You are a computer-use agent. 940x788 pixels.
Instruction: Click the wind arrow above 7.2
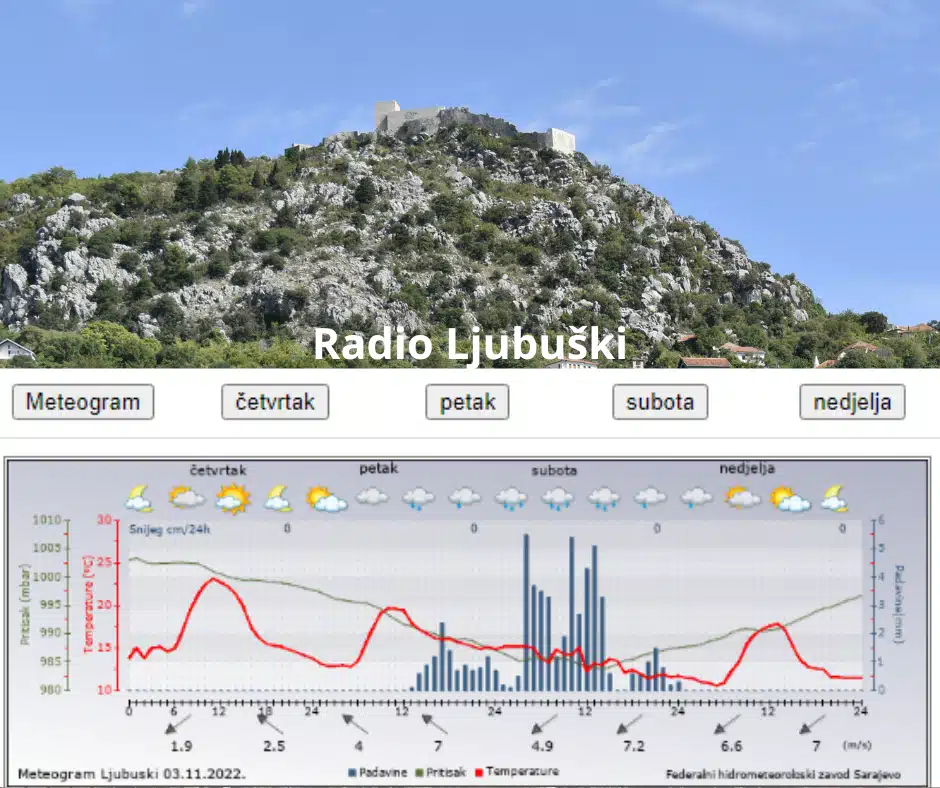click(x=629, y=724)
